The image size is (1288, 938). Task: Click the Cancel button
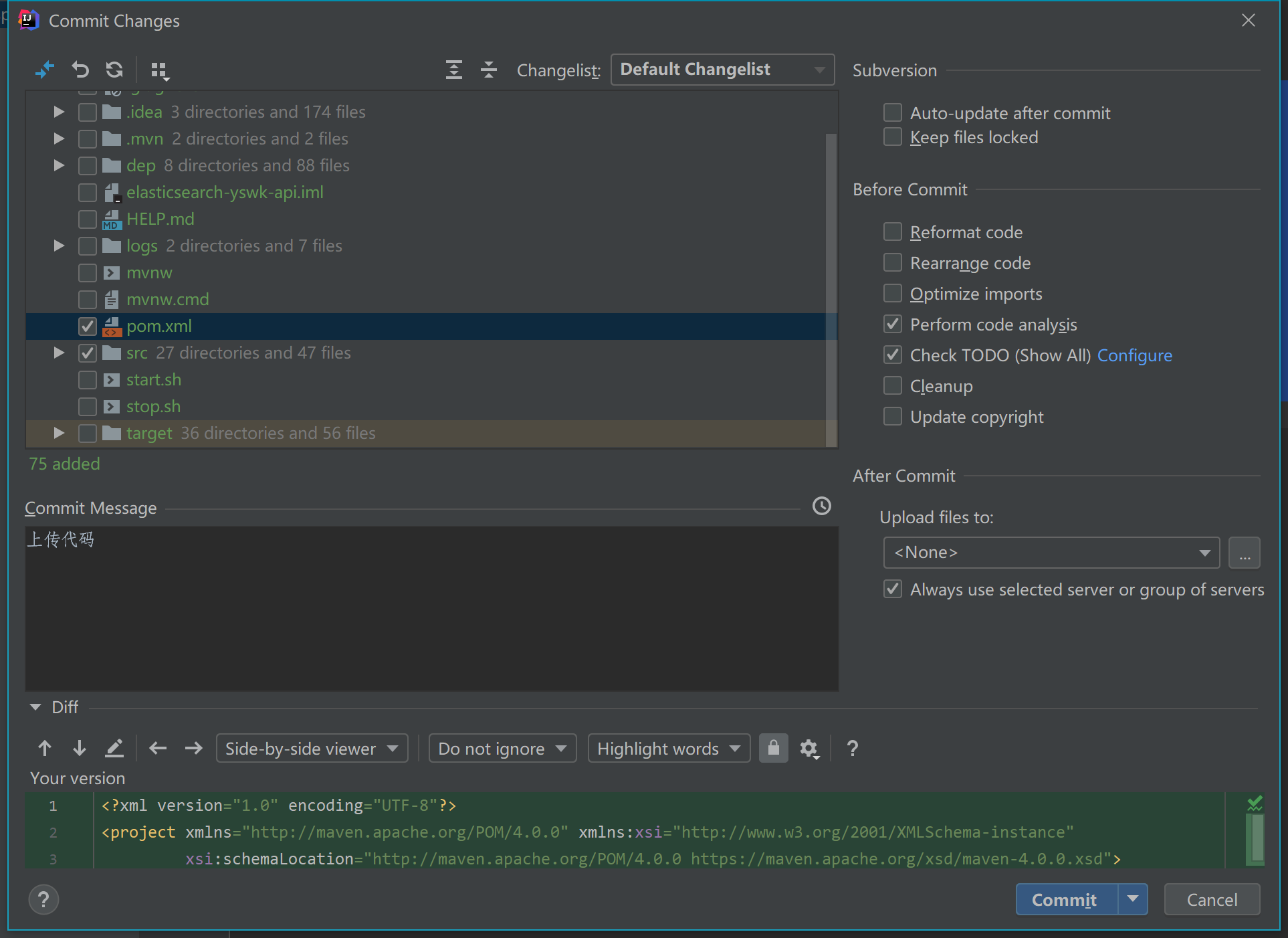(x=1212, y=899)
